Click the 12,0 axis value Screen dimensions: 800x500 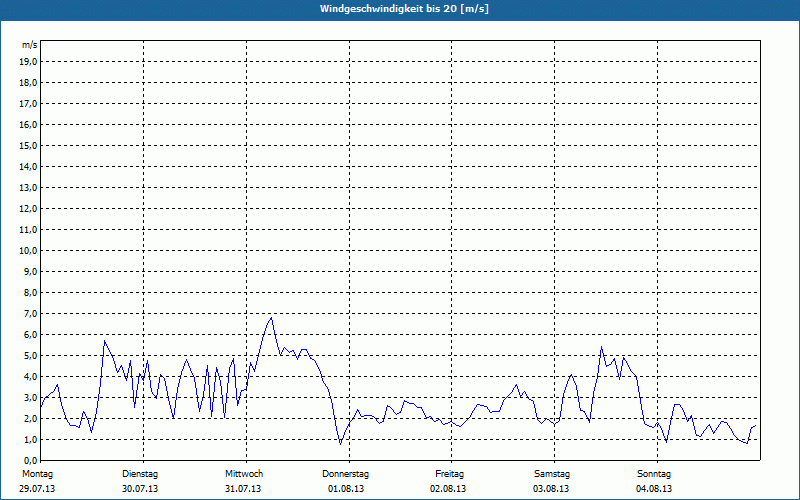[29, 209]
